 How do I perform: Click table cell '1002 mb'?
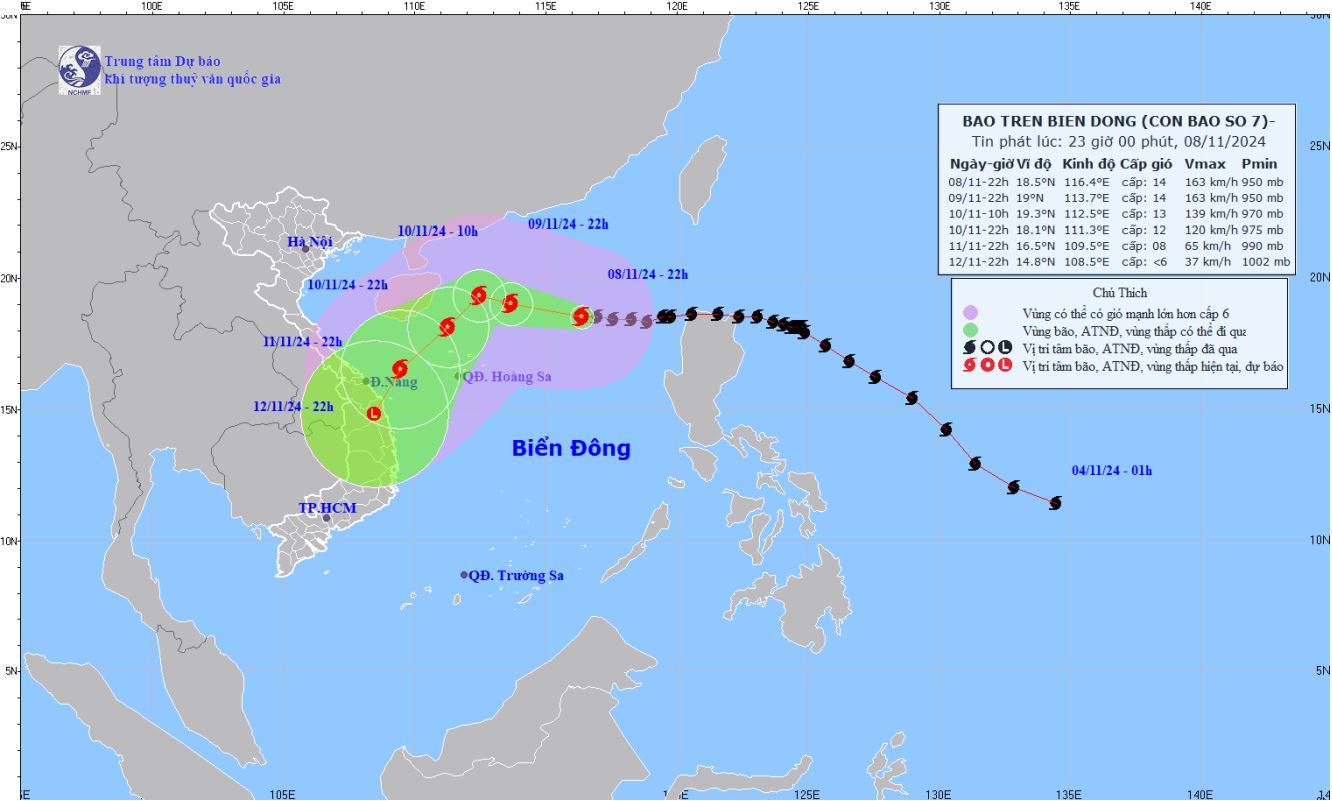tap(1266, 262)
